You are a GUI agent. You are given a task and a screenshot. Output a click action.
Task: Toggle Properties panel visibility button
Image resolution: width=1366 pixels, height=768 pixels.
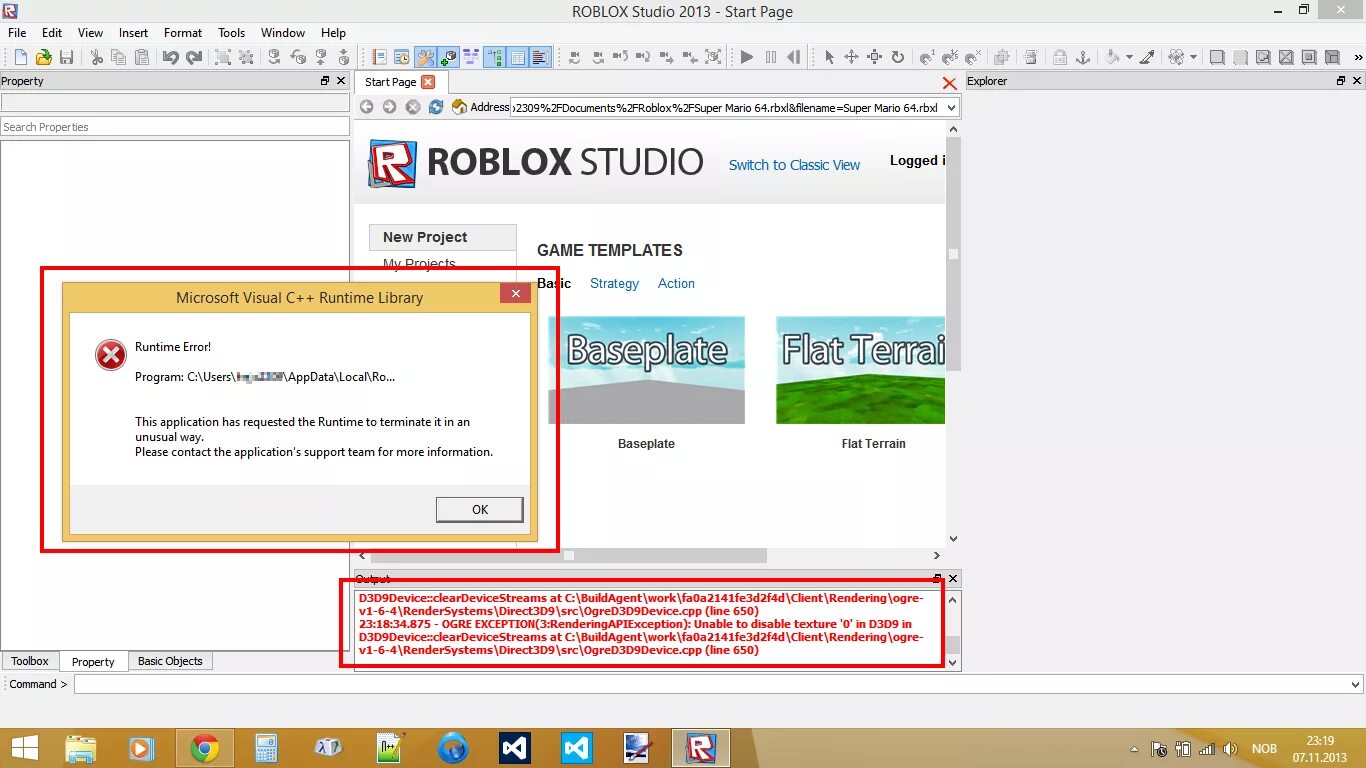517,58
